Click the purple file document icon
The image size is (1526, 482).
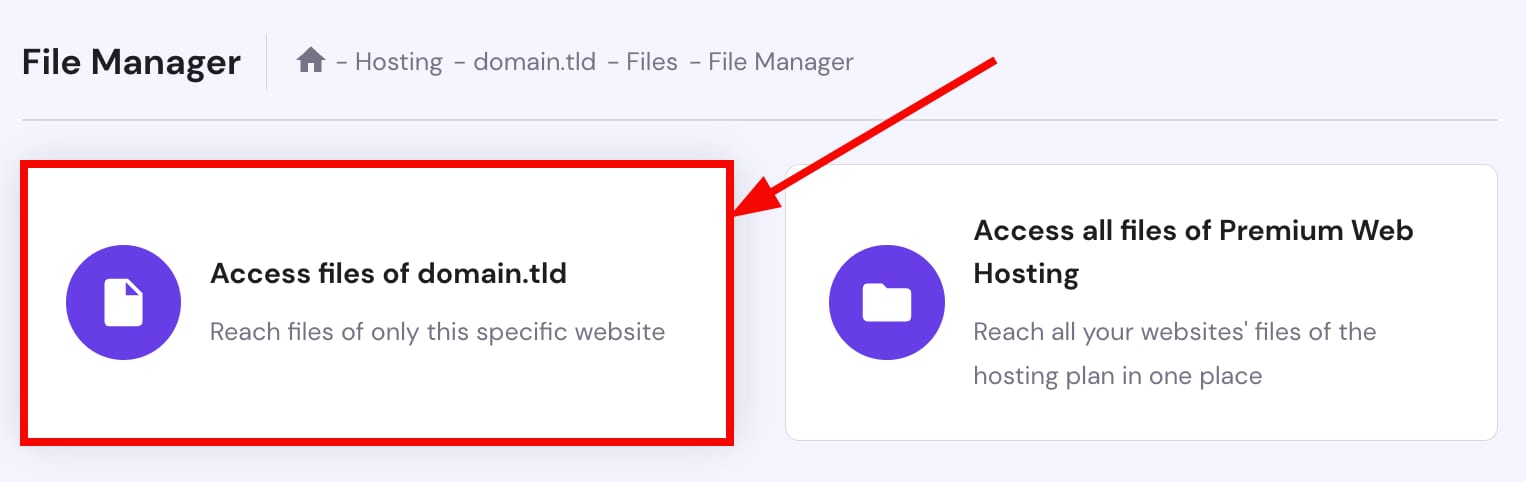(x=123, y=303)
